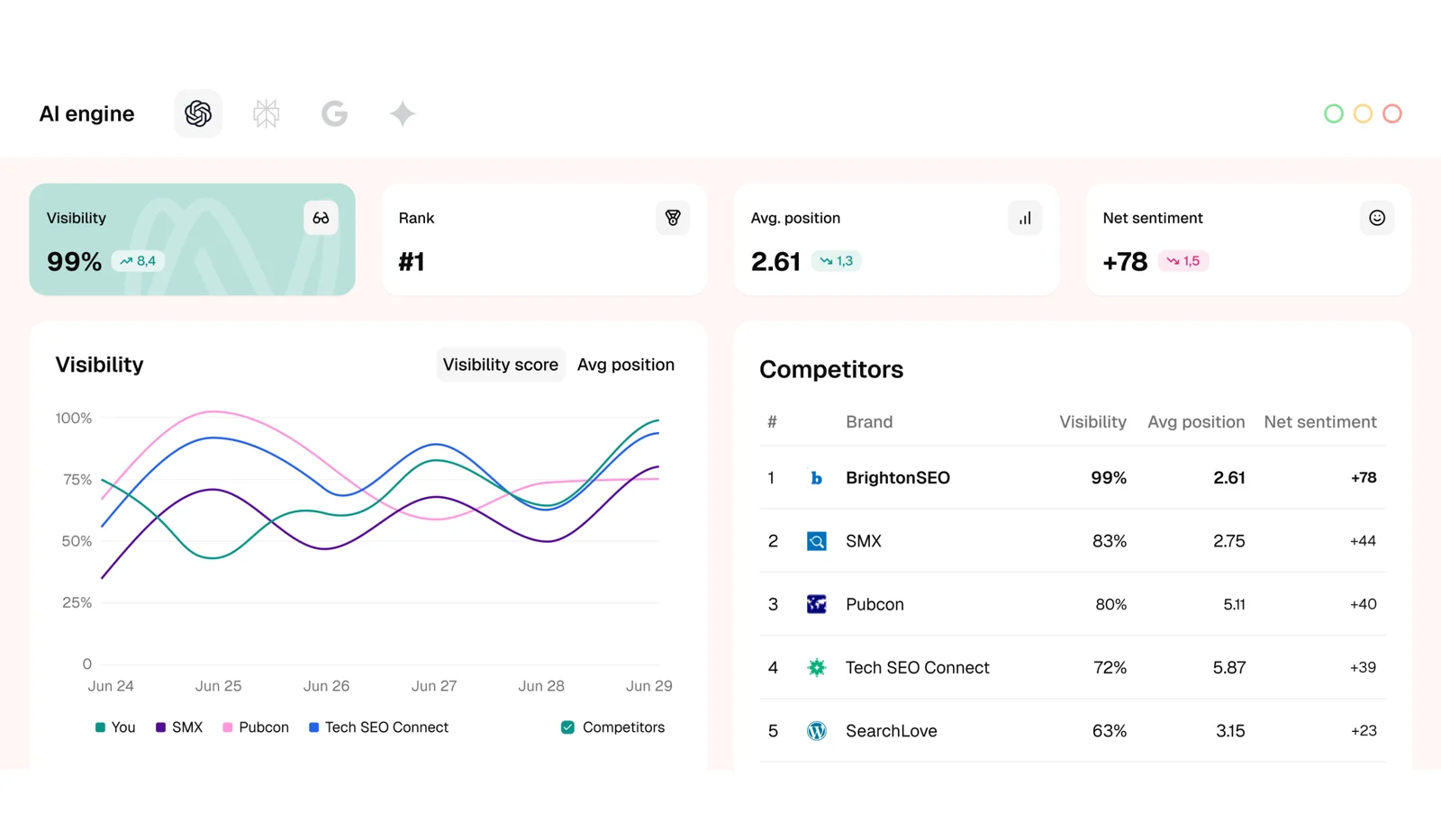Click +39 sentiment for Tech SEO Connect

[x=1363, y=667]
